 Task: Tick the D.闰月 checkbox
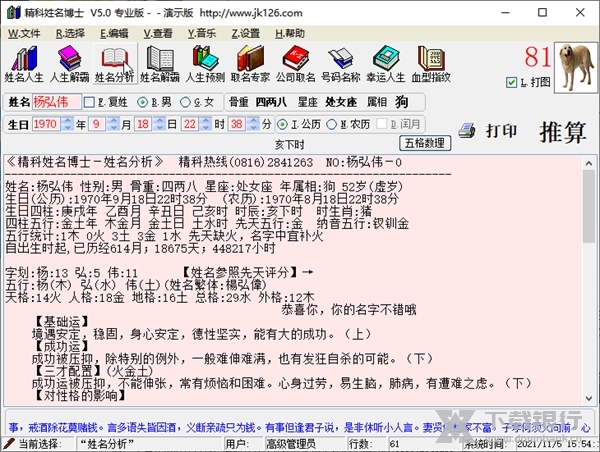click(x=382, y=124)
